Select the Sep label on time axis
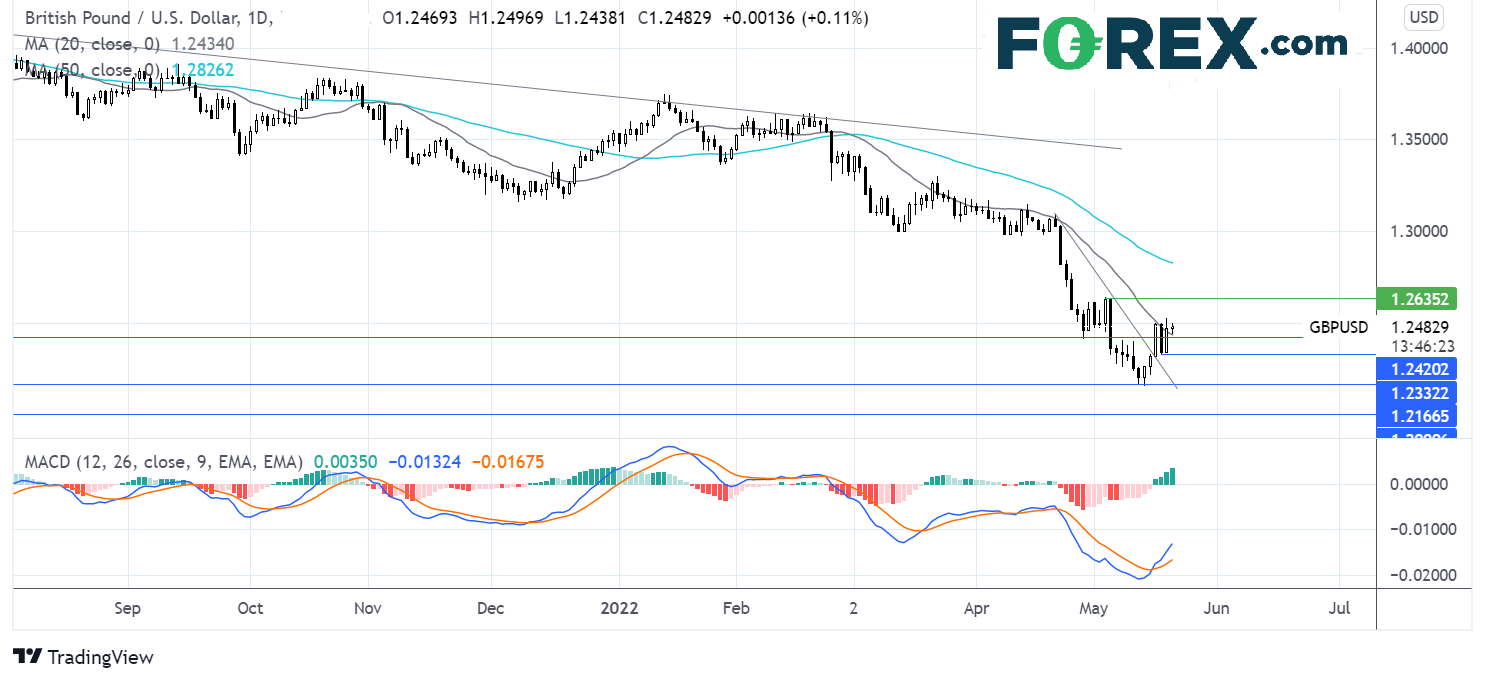The image size is (1487, 683). pyautogui.click(x=128, y=608)
